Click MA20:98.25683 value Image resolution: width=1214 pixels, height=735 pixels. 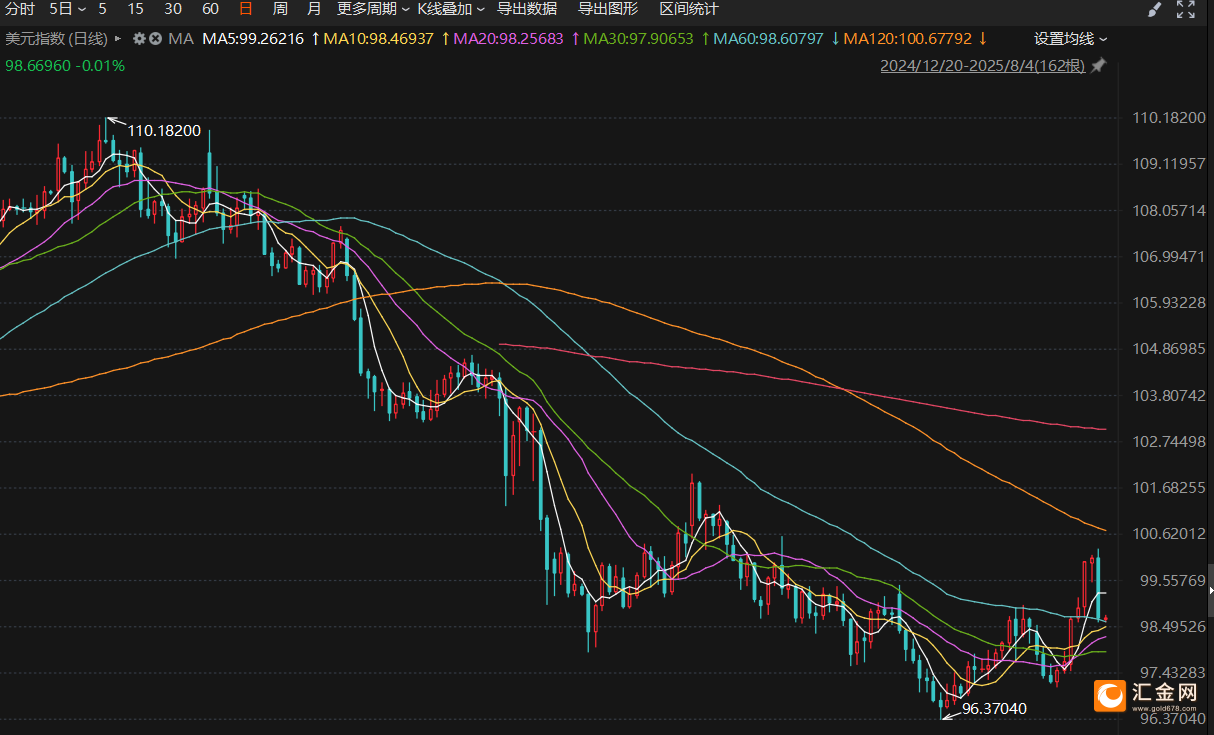(x=509, y=39)
